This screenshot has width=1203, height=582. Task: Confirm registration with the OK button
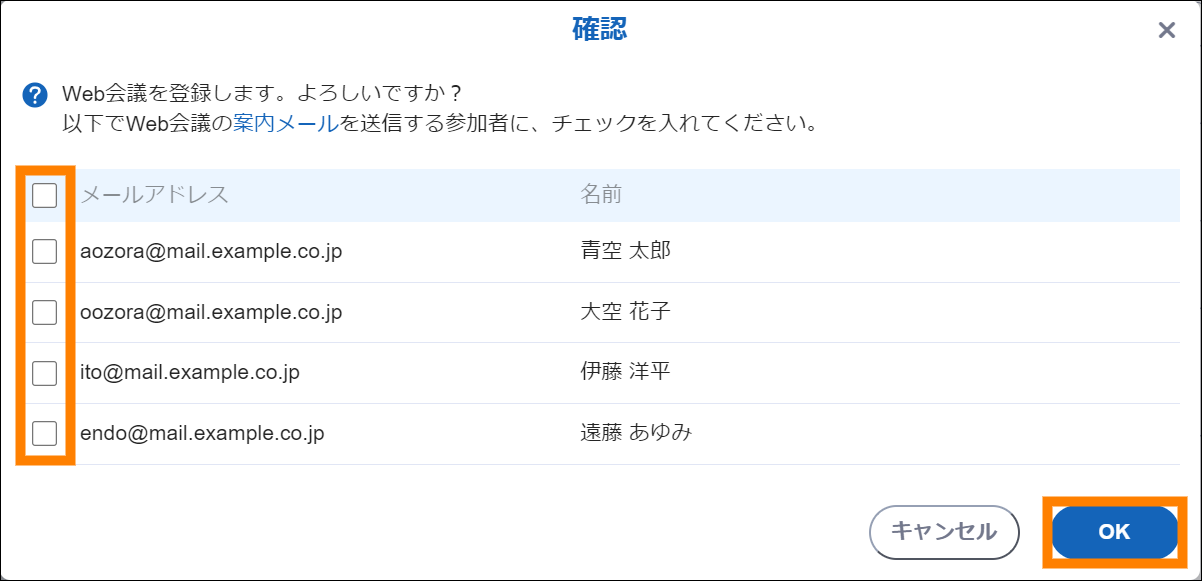tap(1114, 532)
